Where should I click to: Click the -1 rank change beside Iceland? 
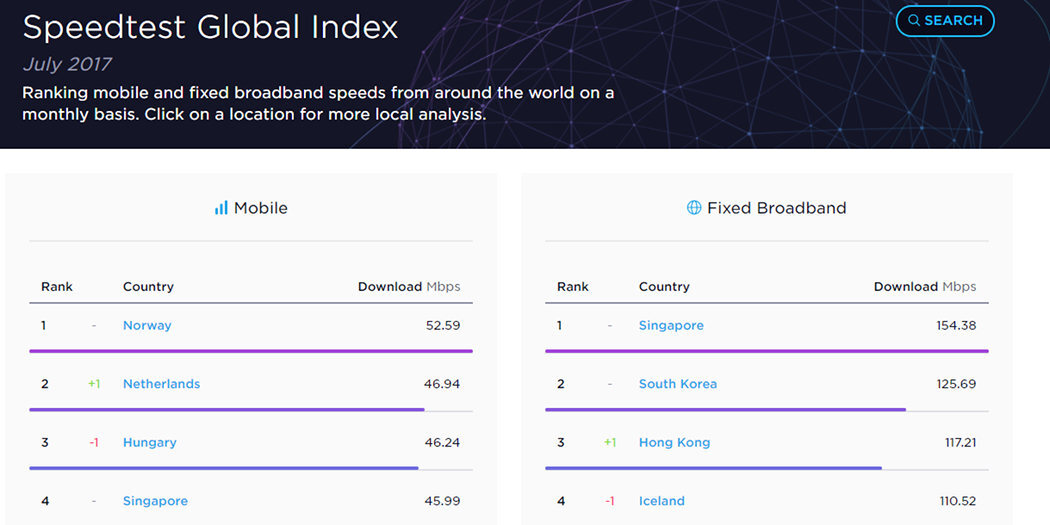click(x=609, y=501)
